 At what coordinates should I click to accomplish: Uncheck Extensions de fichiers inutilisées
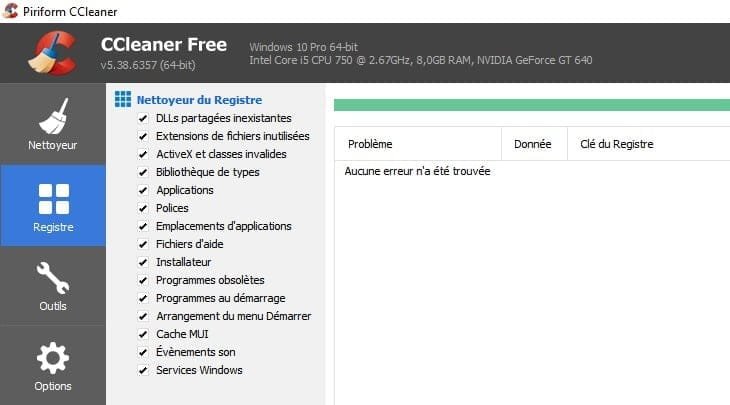pos(143,136)
